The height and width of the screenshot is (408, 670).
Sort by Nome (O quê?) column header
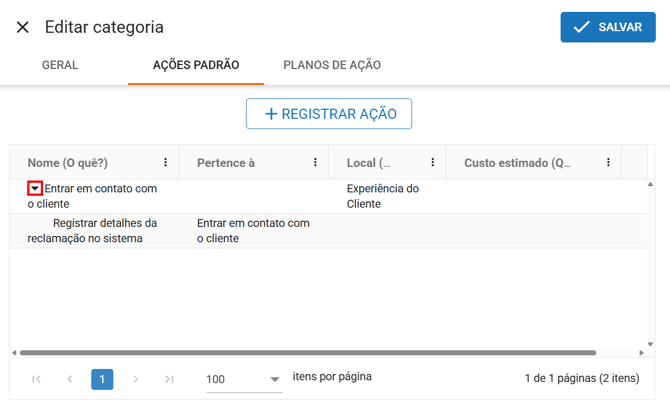(68, 162)
